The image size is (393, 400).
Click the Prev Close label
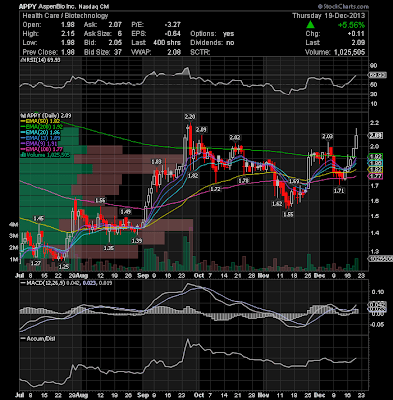[x=40, y=52]
